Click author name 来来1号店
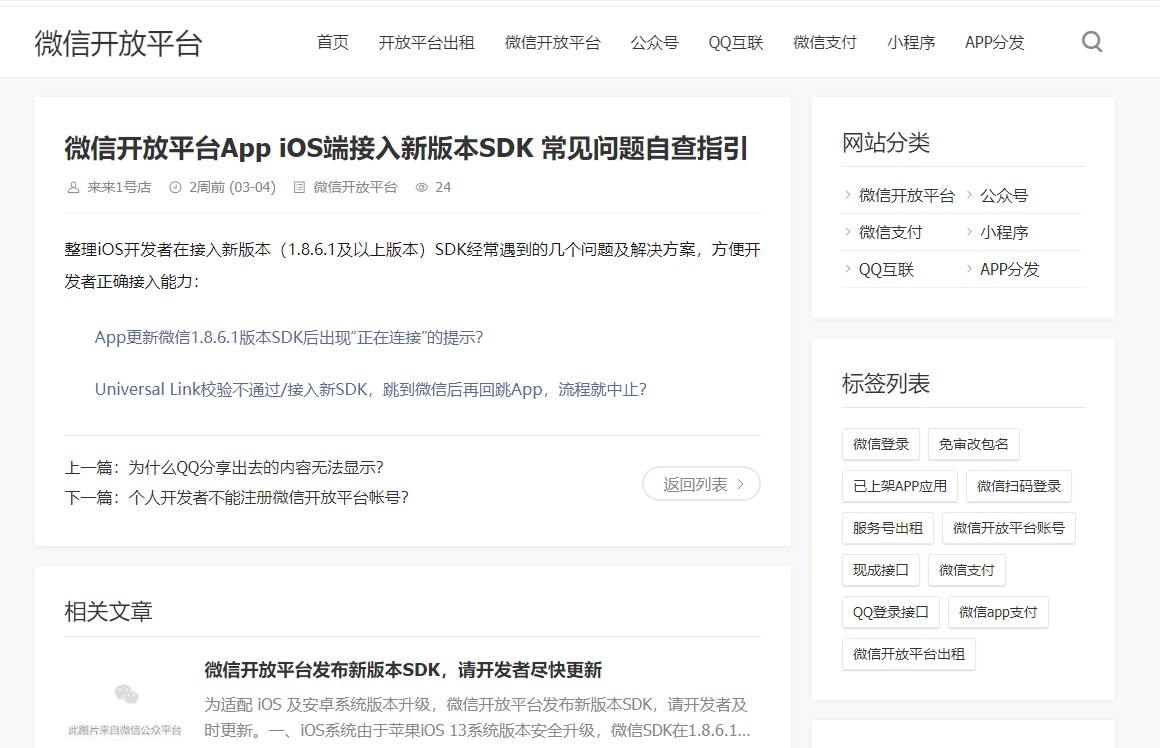The image size is (1160, 748). [x=119, y=187]
